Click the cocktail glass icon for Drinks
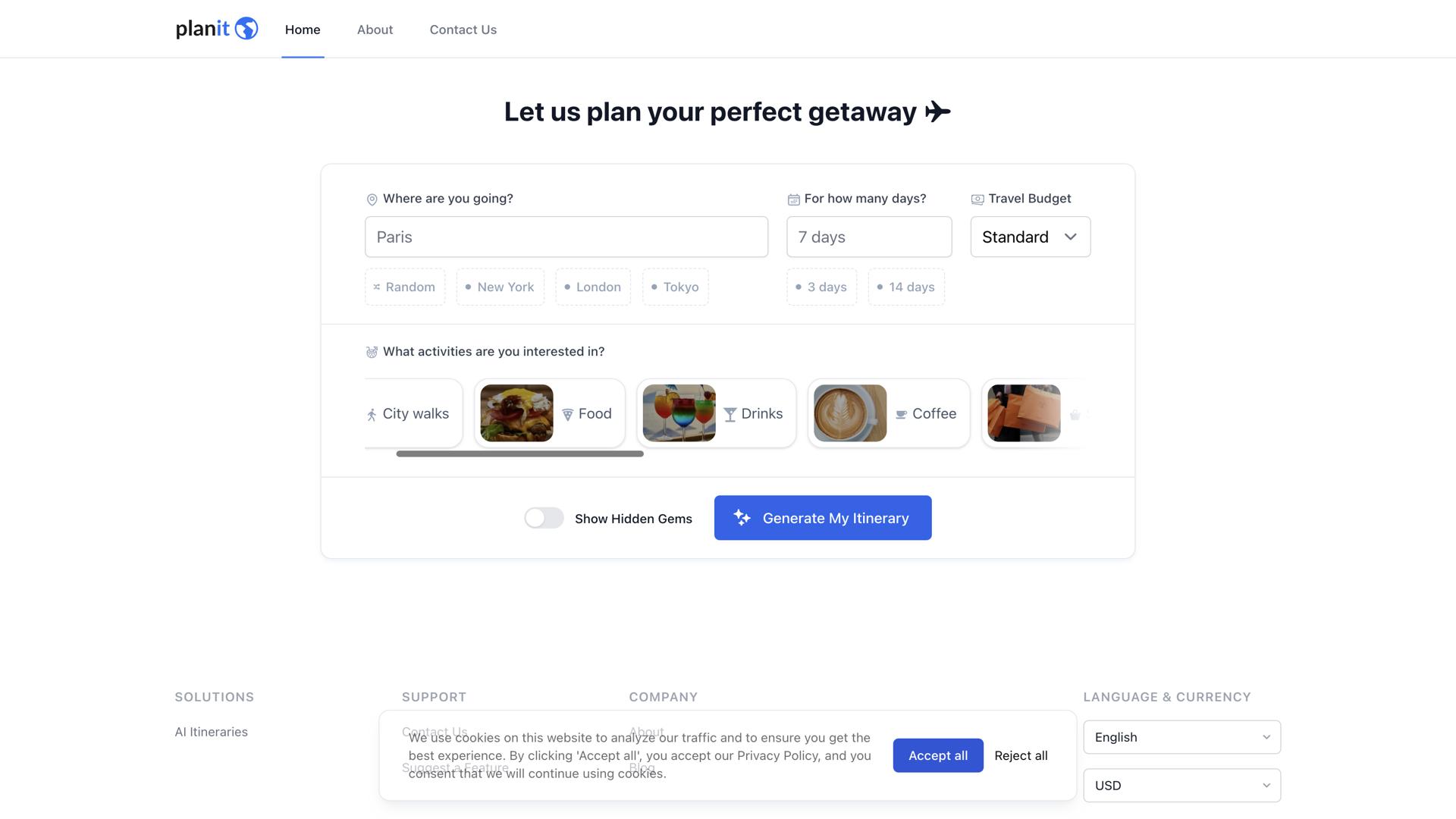The width and height of the screenshot is (1456, 819). tap(730, 414)
